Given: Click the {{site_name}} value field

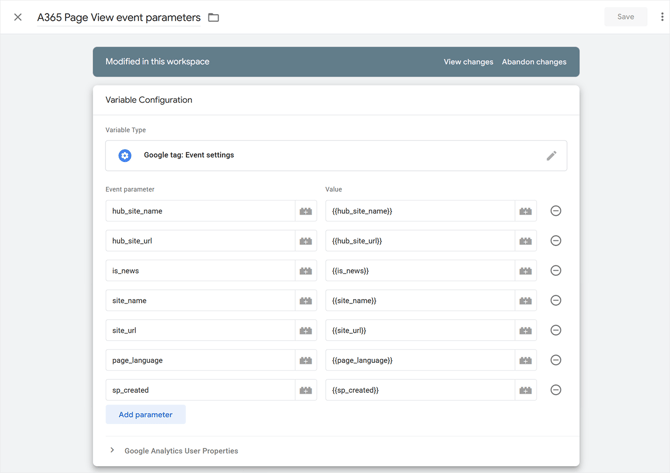Looking at the screenshot, I should pyautogui.click(x=420, y=301).
